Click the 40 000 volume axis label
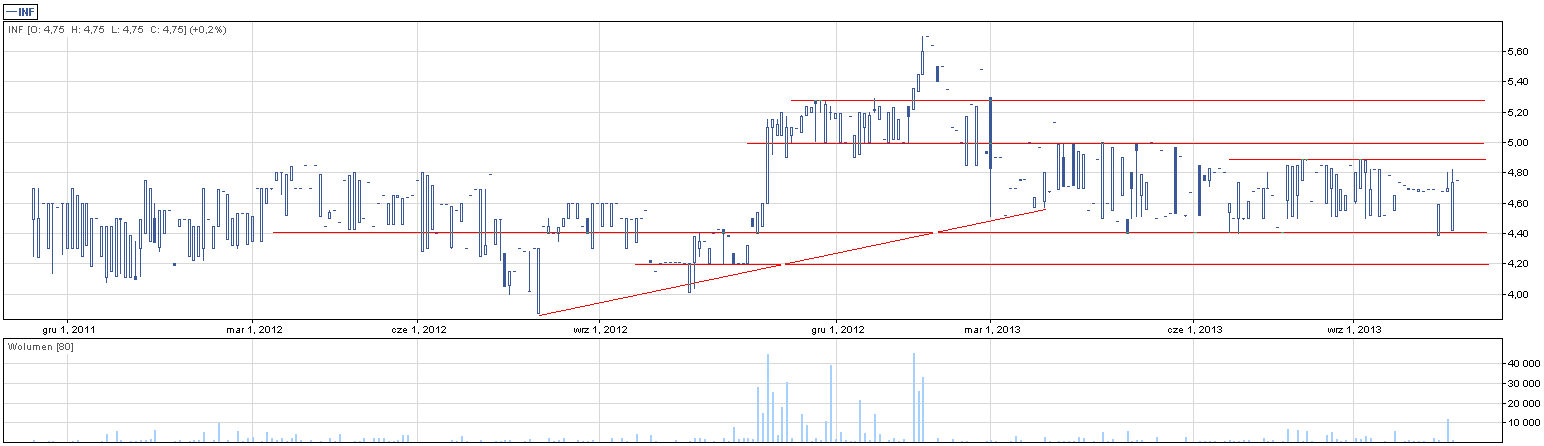 [1522, 364]
